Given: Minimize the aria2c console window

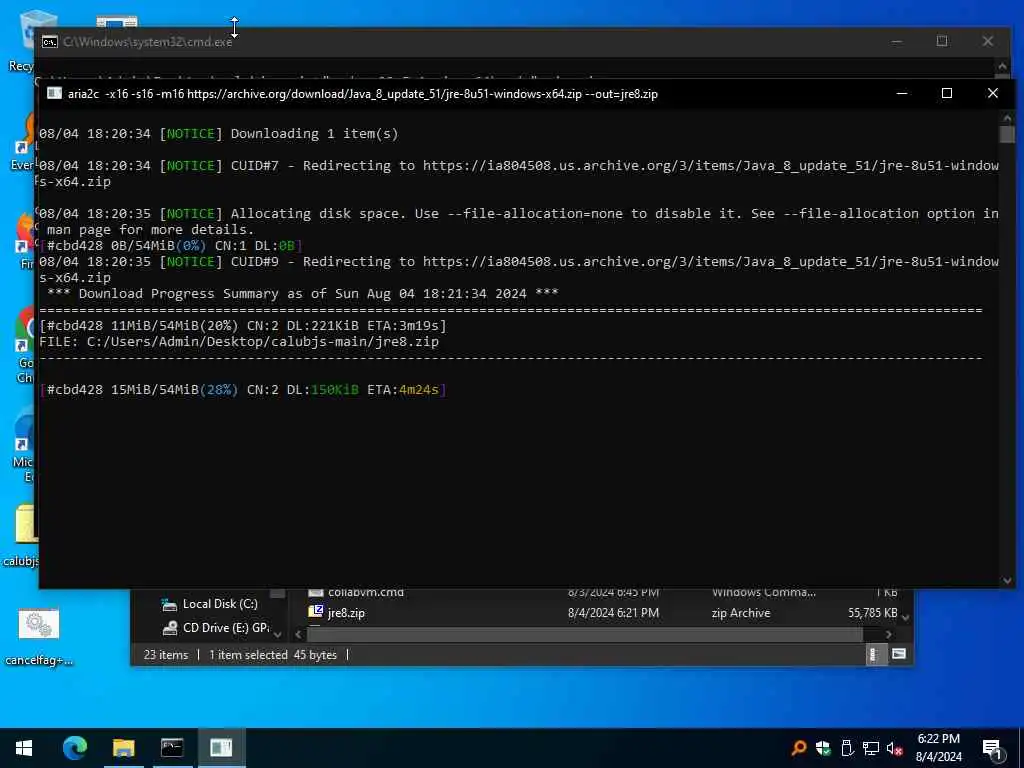Looking at the screenshot, I should pyautogui.click(x=902, y=93).
